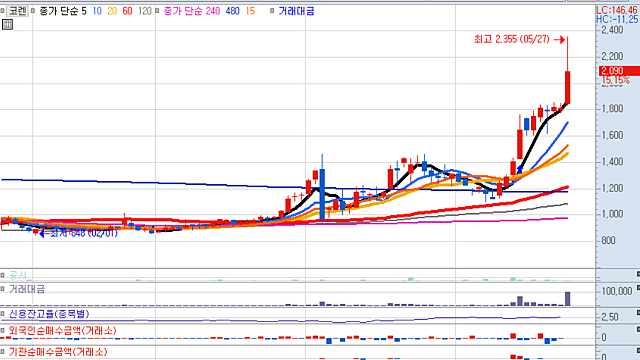Viewport: 640px width, 360px height.
Task: Click the square marker left of 기관순매수금액(거래소)
Action: coord(2,351)
